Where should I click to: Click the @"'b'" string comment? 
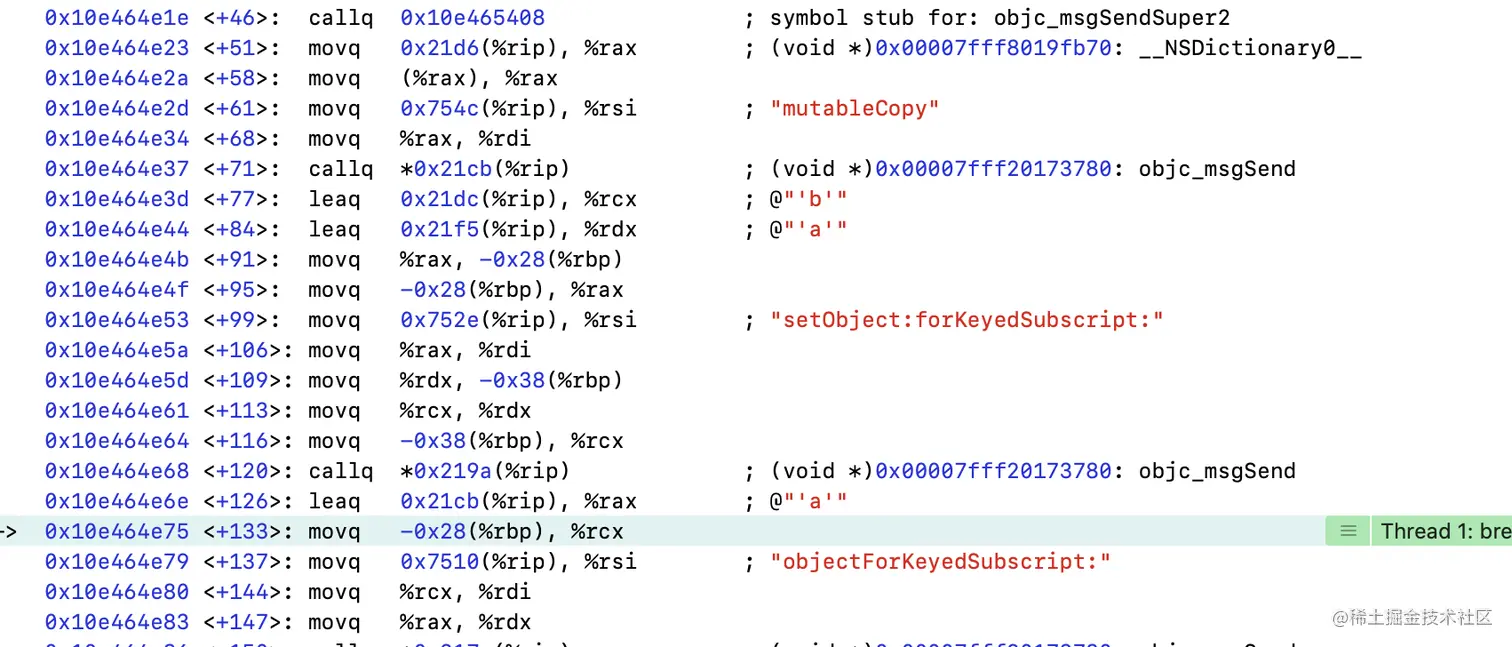808,199
